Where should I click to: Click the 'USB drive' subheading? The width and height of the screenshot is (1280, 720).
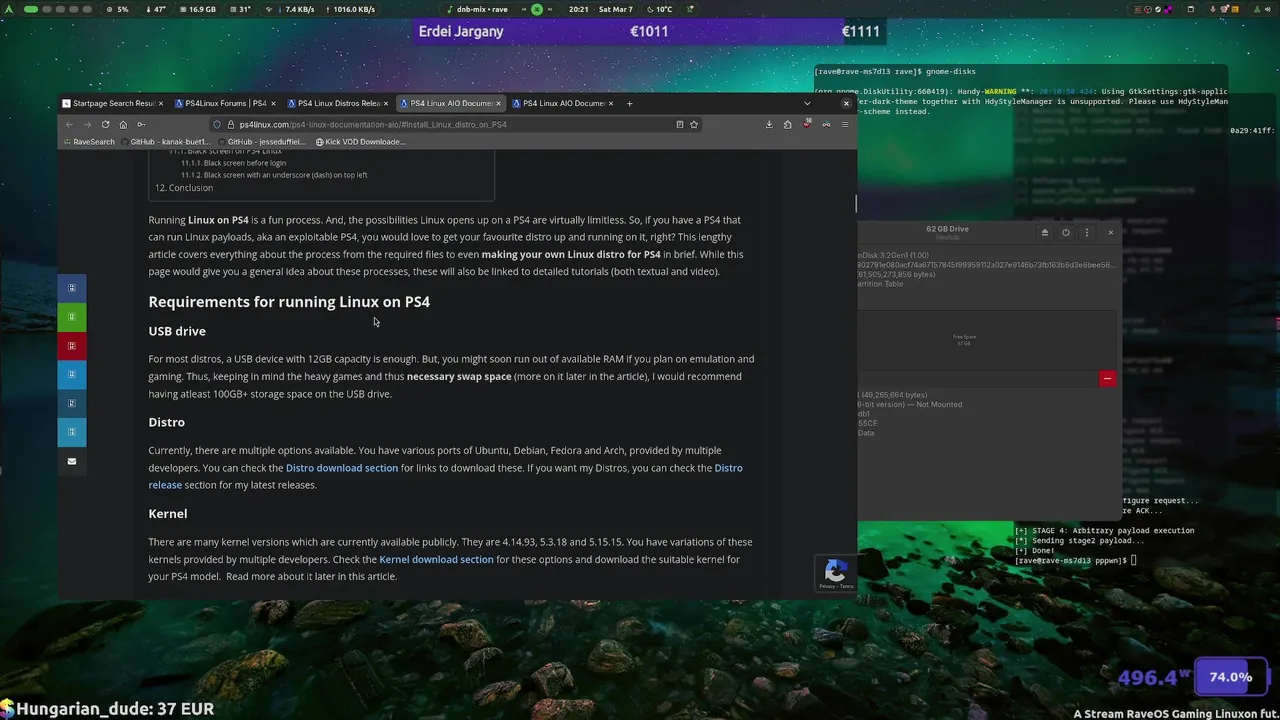177,331
